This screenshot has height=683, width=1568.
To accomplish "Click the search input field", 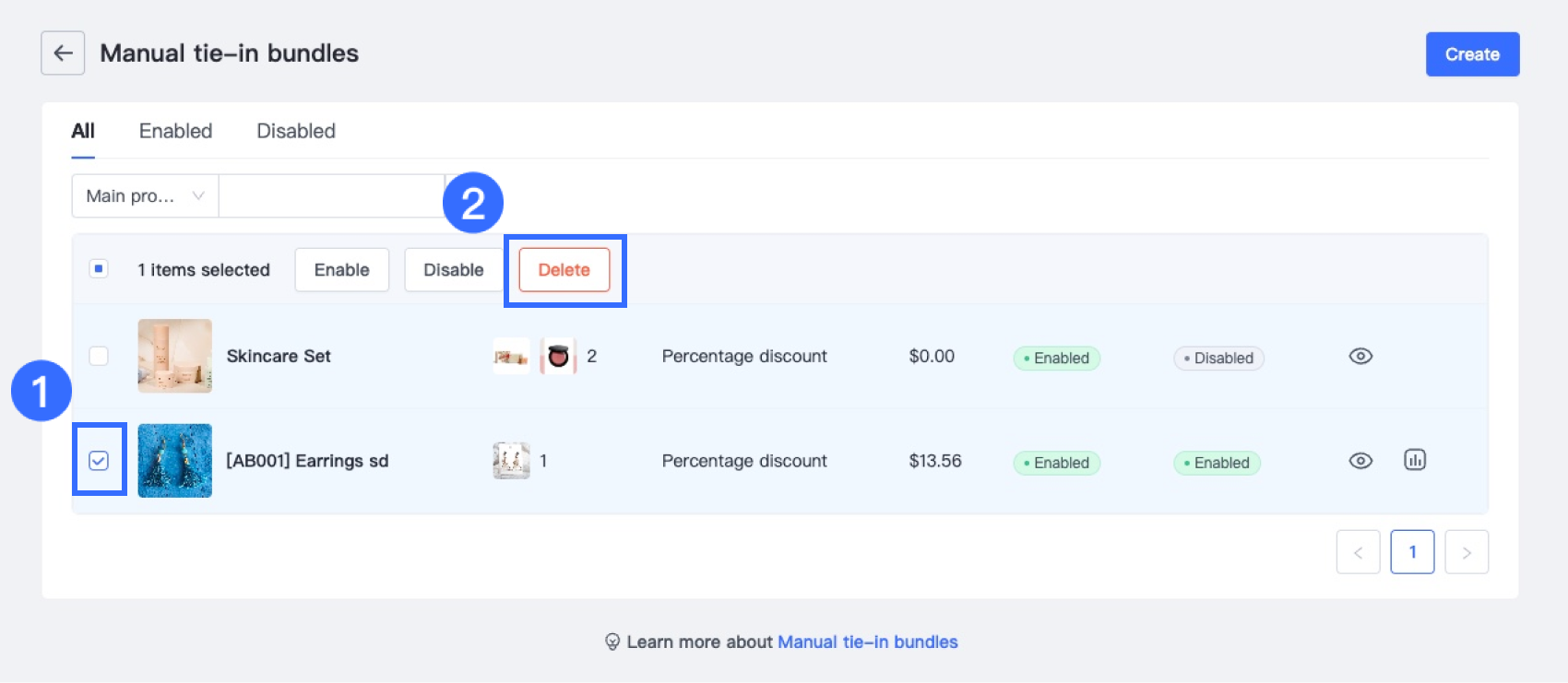I will point(331,196).
